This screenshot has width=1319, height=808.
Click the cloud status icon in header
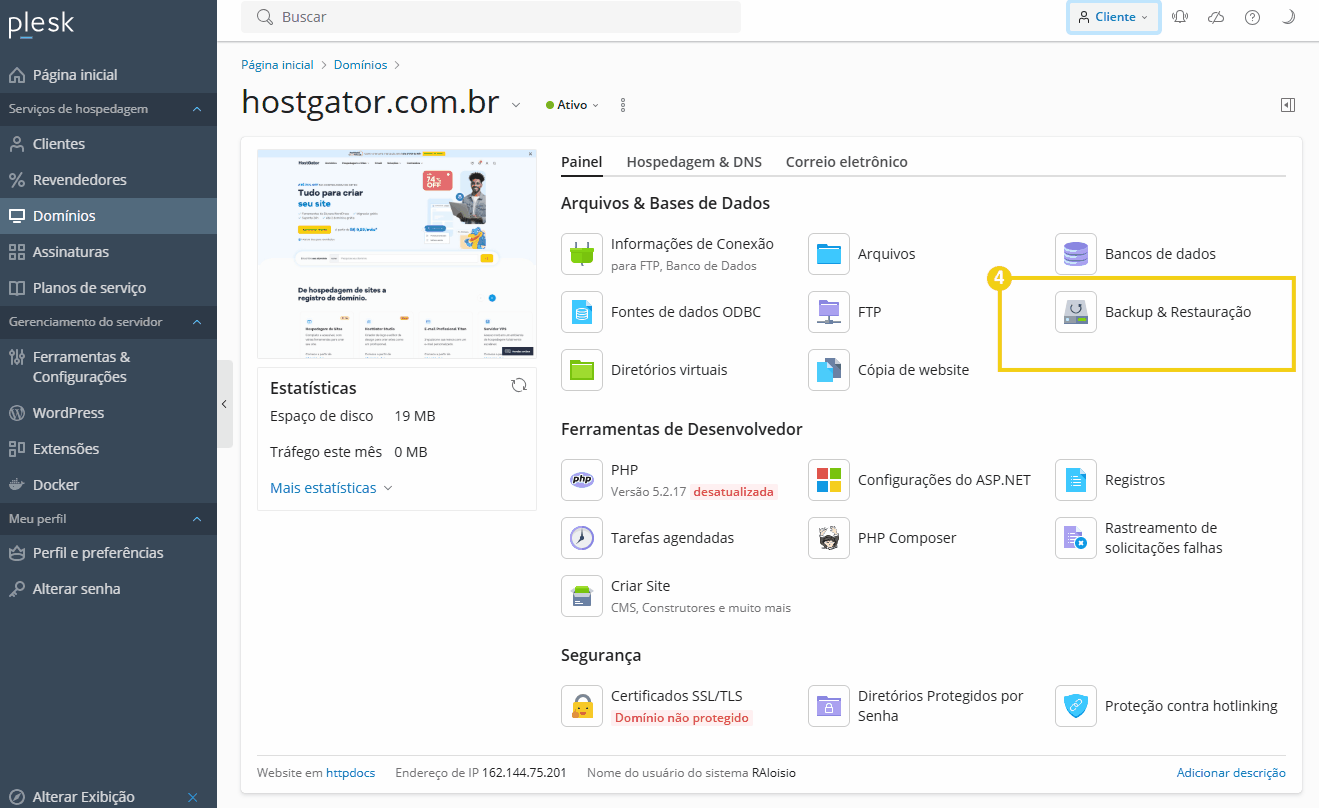pyautogui.click(x=1216, y=17)
